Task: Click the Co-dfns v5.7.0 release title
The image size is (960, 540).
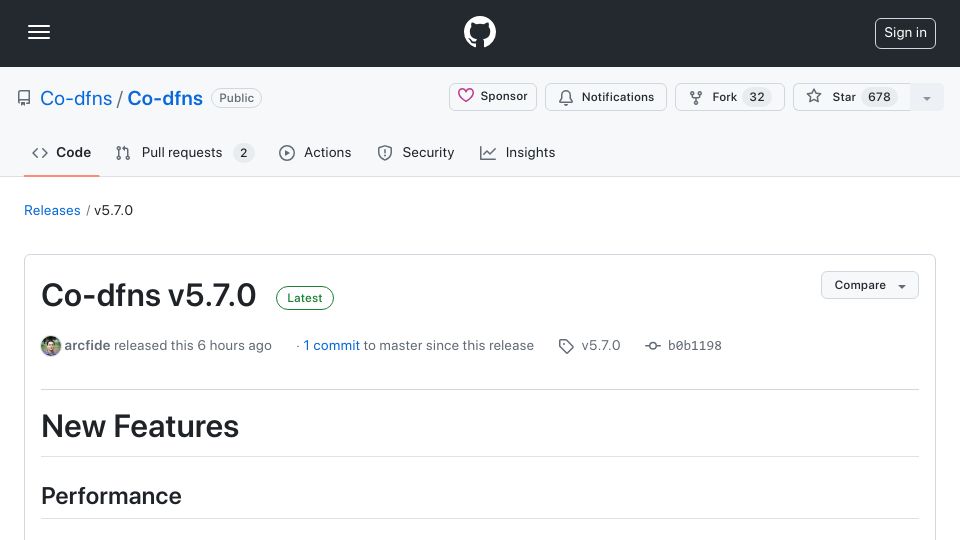Action: click(149, 295)
